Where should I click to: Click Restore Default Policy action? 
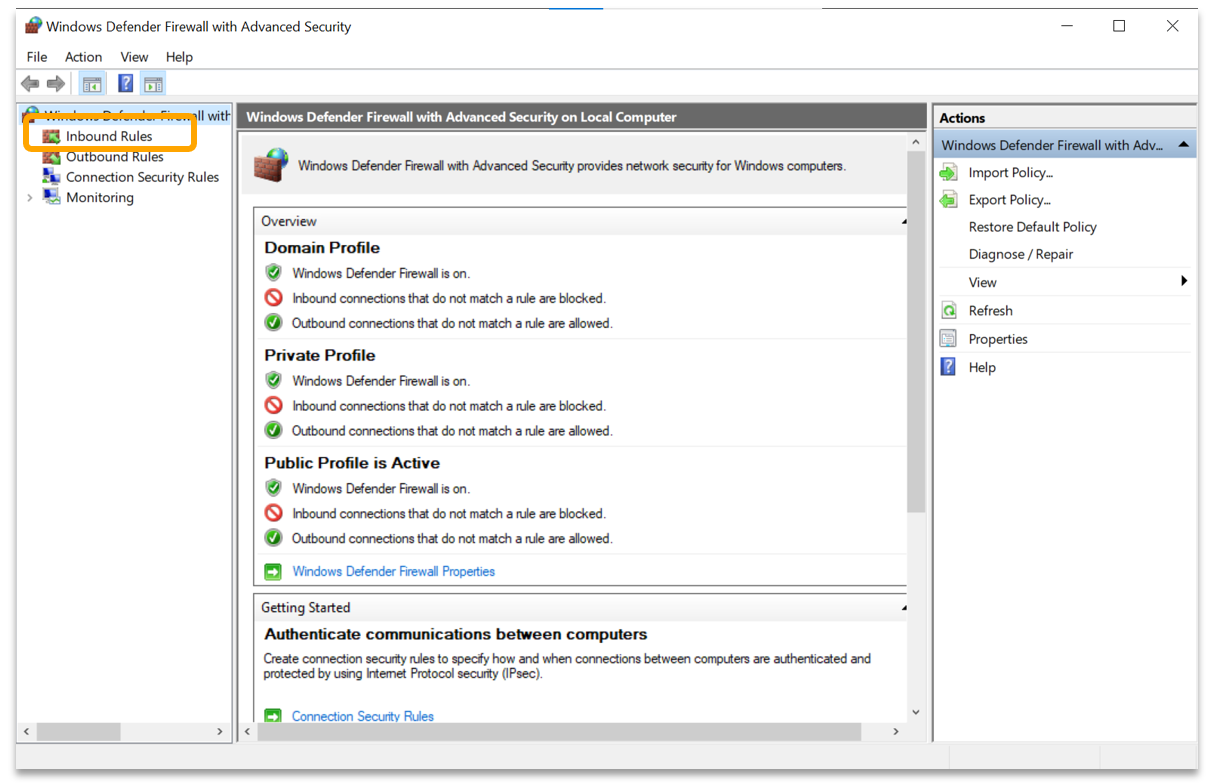pos(1032,227)
